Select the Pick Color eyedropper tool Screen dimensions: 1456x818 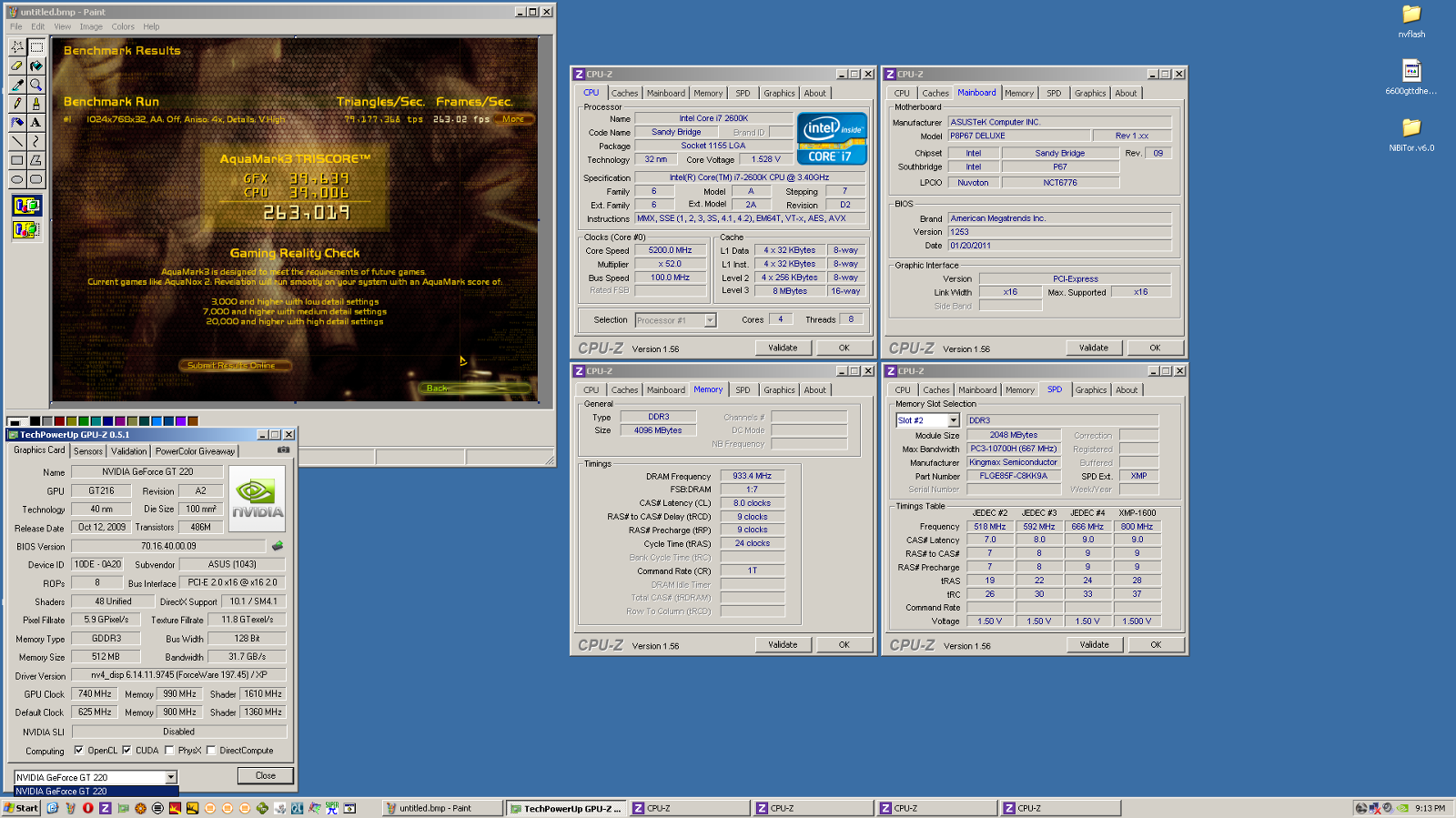[x=17, y=85]
